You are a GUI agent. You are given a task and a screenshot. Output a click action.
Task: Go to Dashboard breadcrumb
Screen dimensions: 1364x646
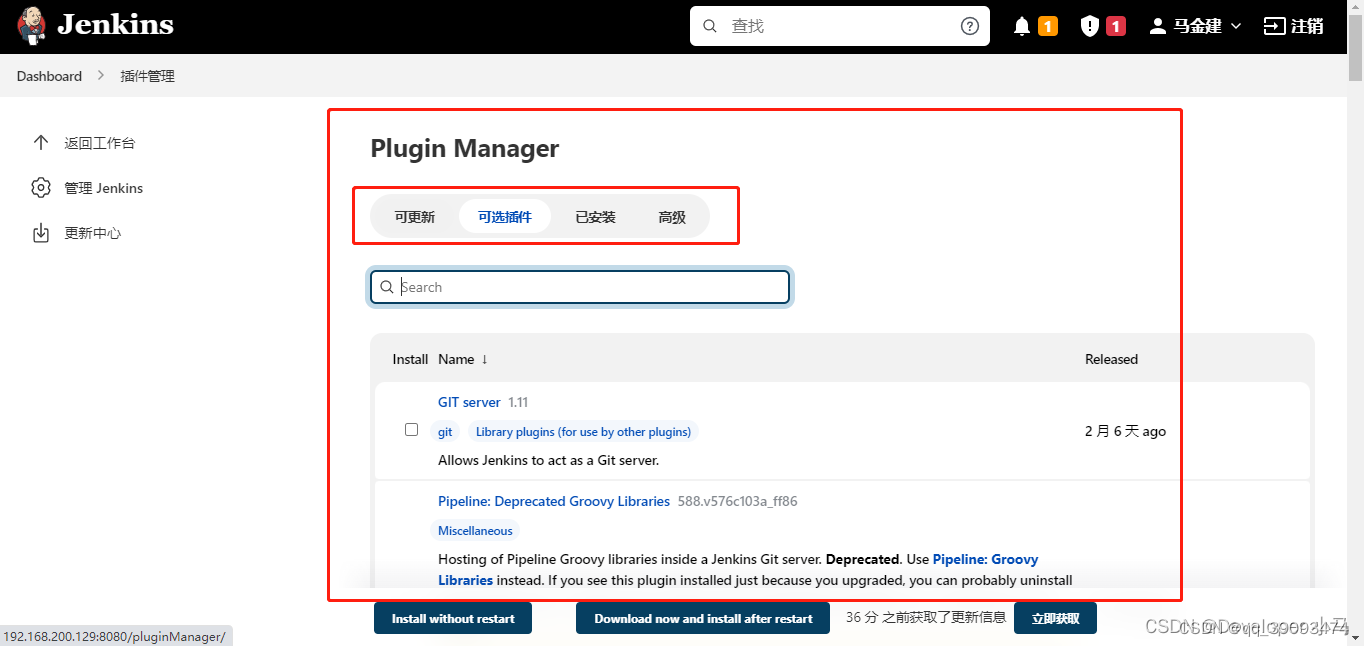click(x=49, y=76)
